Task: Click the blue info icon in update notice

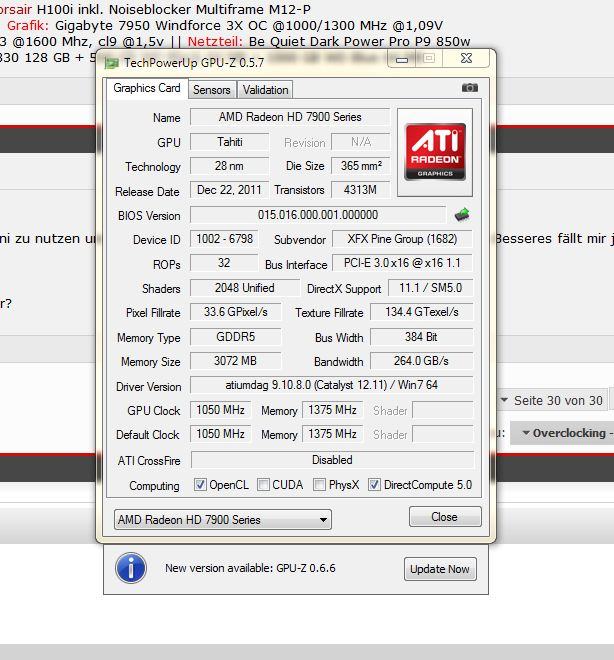Action: 130,568
